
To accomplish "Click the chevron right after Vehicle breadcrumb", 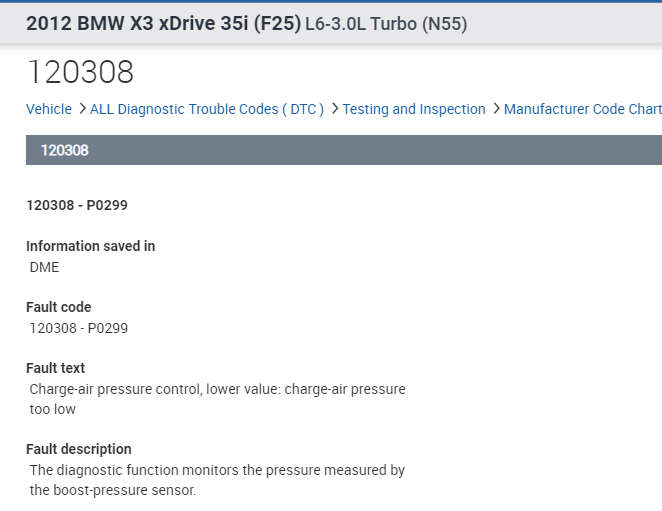I will pos(81,109).
